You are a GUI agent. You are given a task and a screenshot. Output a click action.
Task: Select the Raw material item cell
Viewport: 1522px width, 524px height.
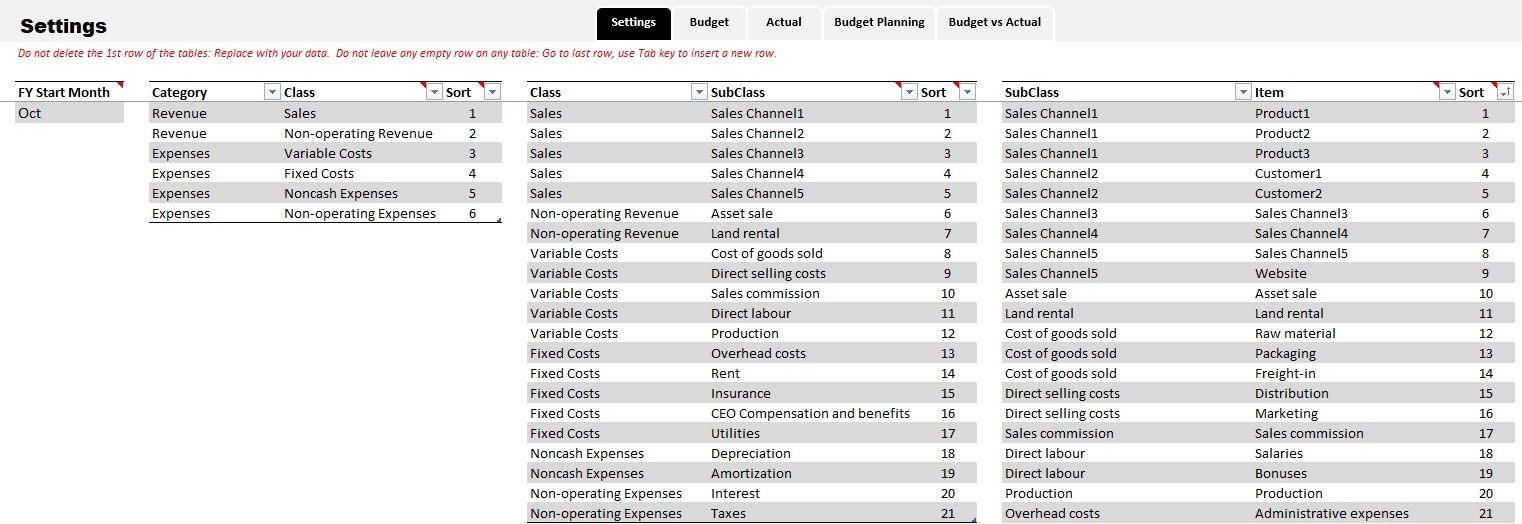click(x=1354, y=333)
